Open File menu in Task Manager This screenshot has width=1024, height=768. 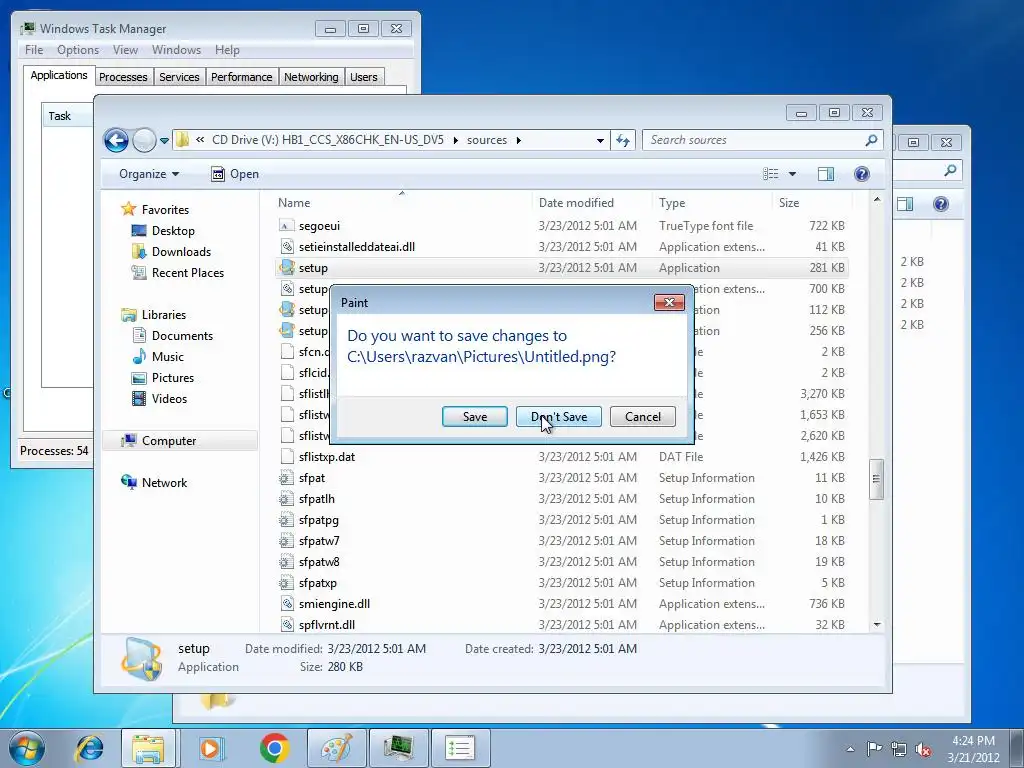coord(34,50)
